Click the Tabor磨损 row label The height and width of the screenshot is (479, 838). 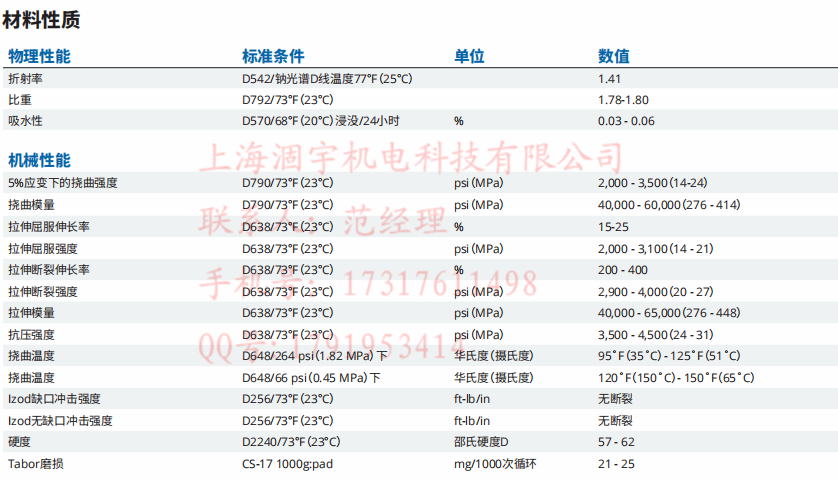pos(35,464)
